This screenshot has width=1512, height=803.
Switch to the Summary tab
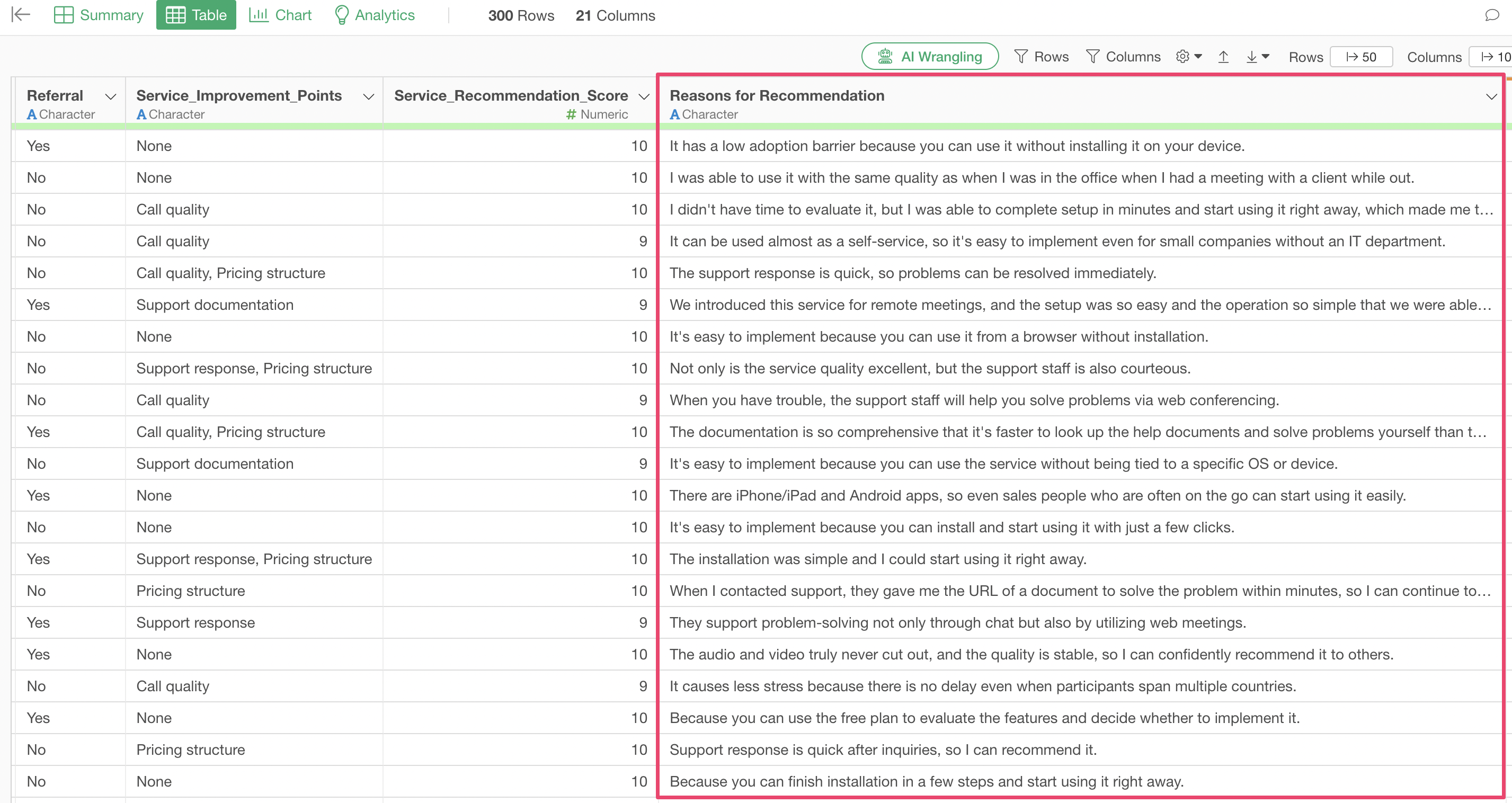98,15
